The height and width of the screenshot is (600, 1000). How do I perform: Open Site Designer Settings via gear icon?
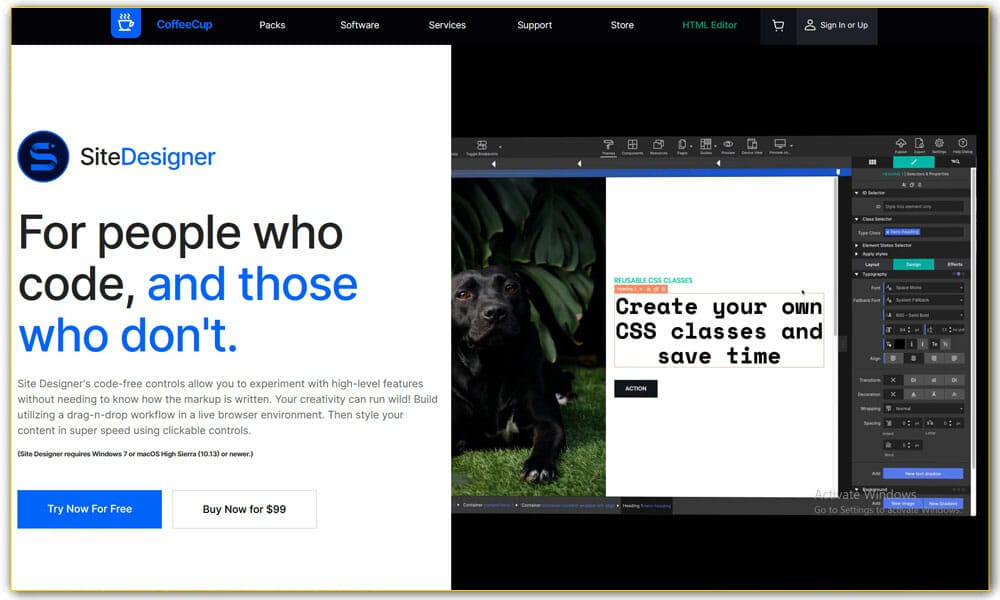938,143
